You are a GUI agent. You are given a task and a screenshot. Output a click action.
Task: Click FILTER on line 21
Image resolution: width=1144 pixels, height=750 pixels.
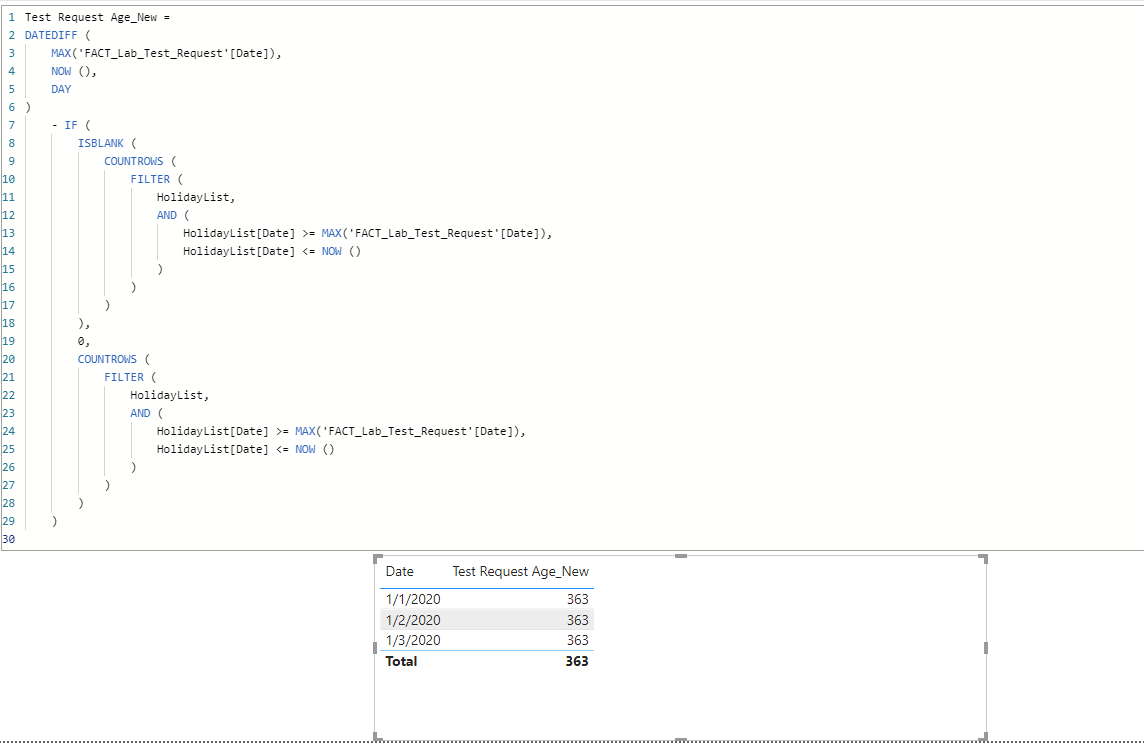124,377
